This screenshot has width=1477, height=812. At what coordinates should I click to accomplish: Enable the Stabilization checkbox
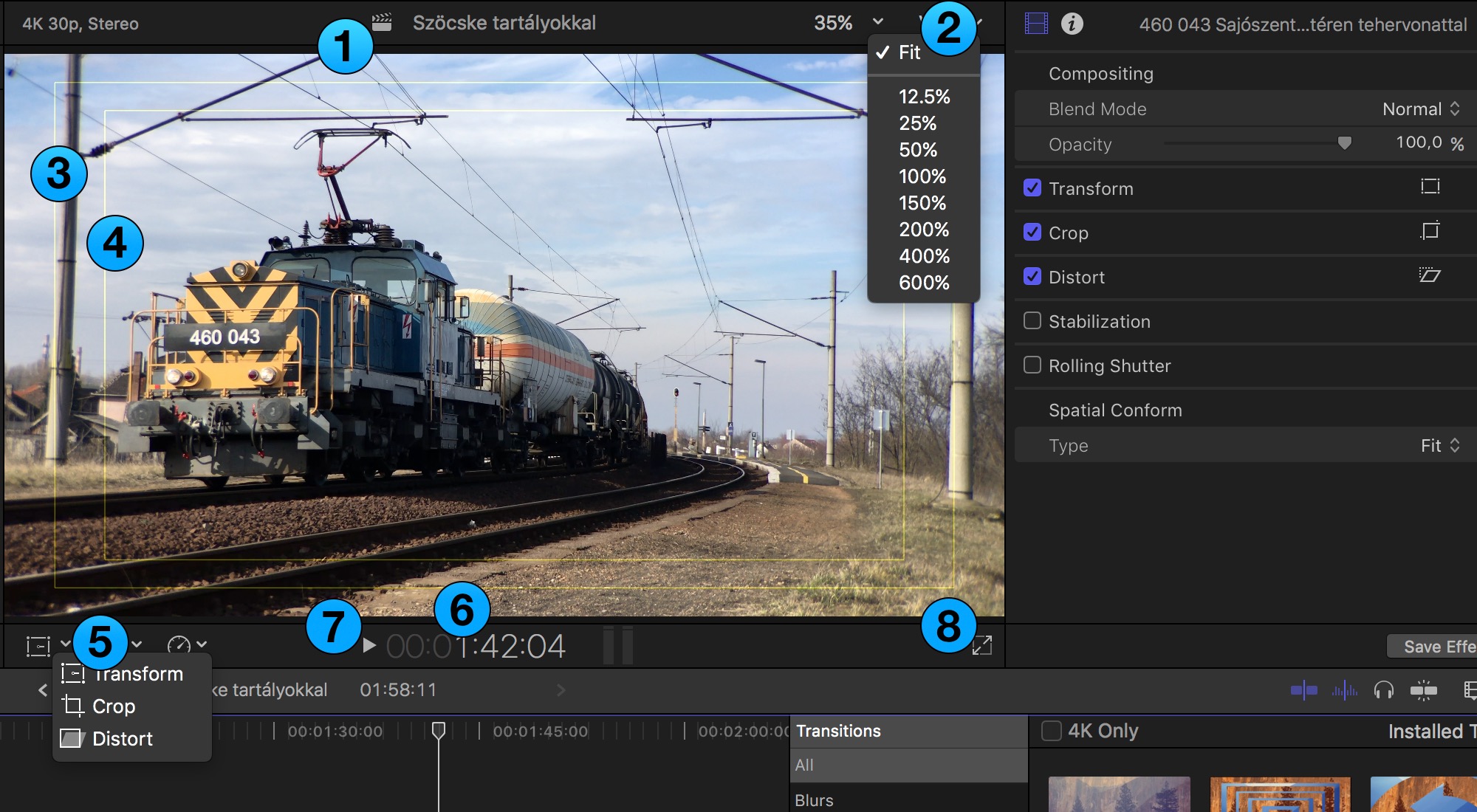(1032, 321)
